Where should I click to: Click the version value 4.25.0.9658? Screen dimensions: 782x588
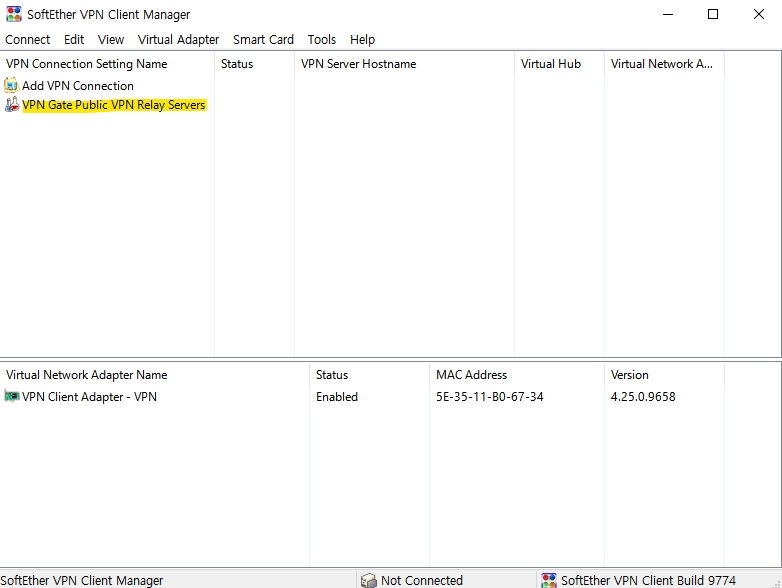pos(643,396)
